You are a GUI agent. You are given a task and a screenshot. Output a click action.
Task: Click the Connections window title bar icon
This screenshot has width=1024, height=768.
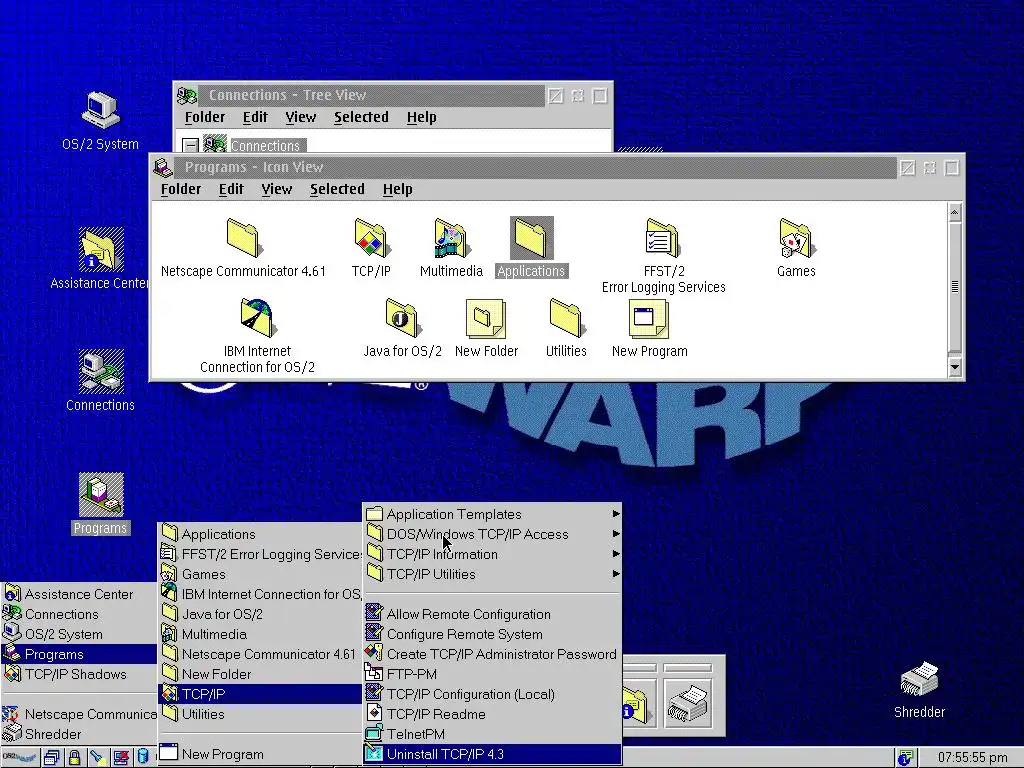pyautogui.click(x=187, y=96)
